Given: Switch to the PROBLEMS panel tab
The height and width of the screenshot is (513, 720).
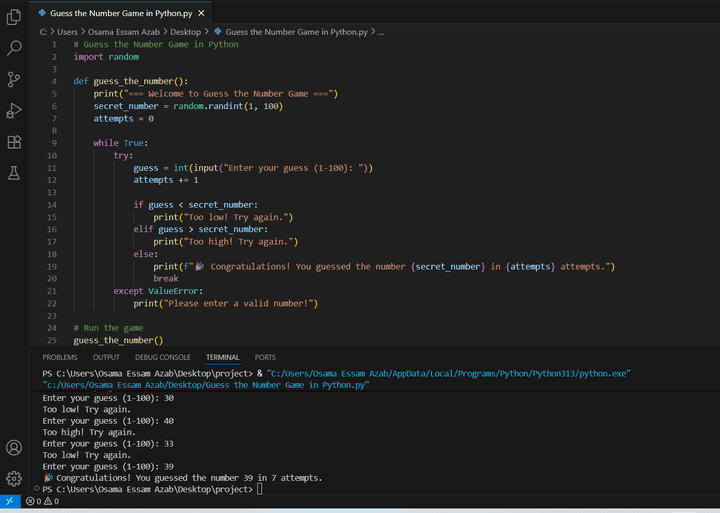Looking at the screenshot, I should [60, 357].
